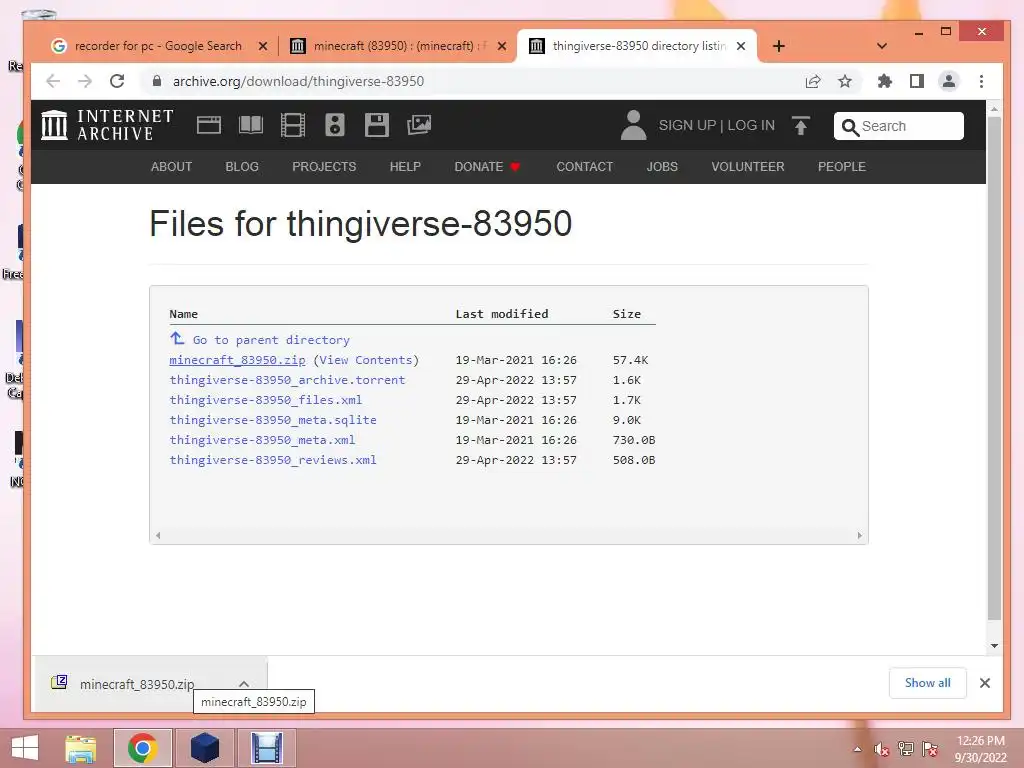Image resolution: width=1024 pixels, height=768 pixels.
Task: Show hidden tray icons arrow
Action: [857, 749]
